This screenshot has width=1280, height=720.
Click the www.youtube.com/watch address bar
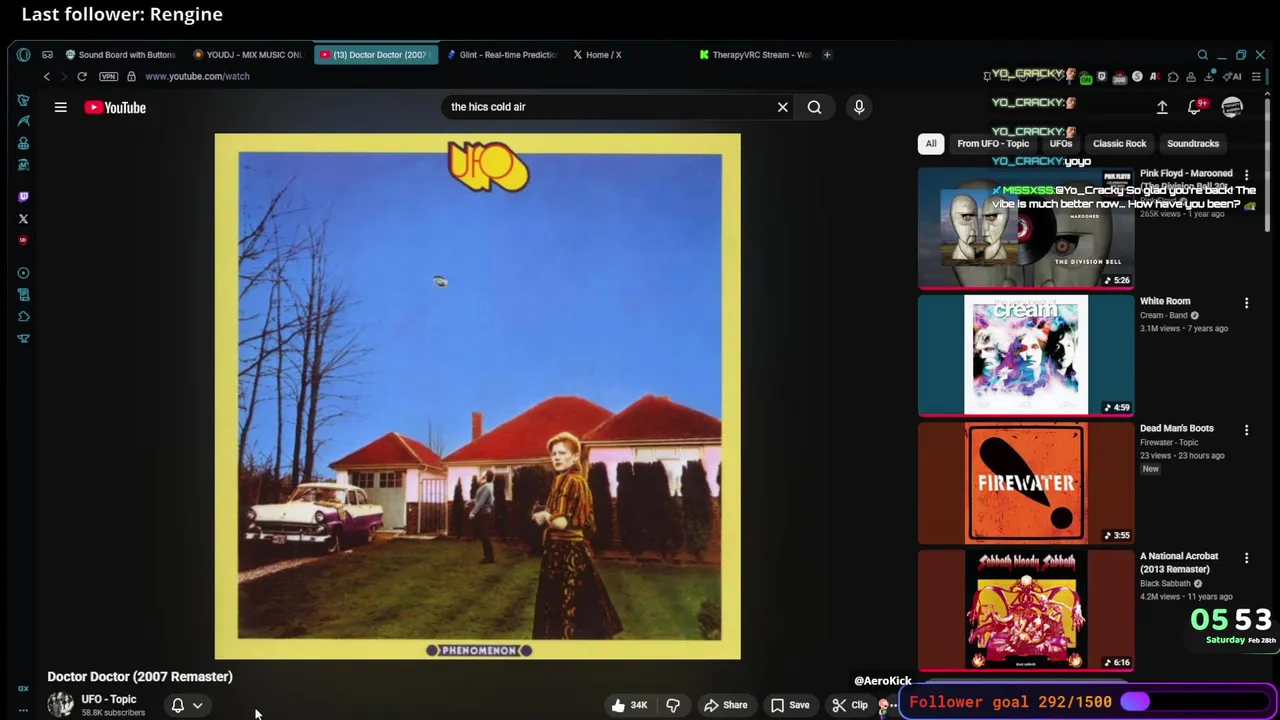pyautogui.click(x=197, y=76)
